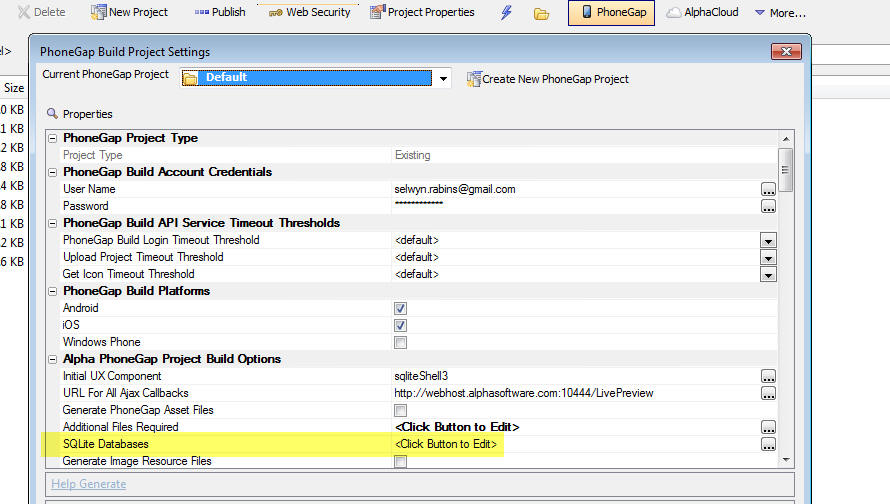Click the PhoneGap toolbar button

click(611, 12)
